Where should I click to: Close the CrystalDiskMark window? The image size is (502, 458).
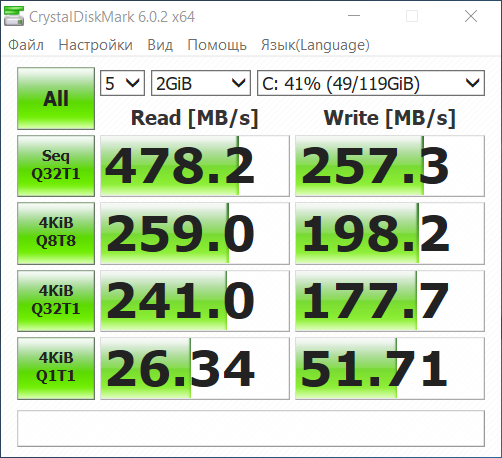[x=471, y=16]
